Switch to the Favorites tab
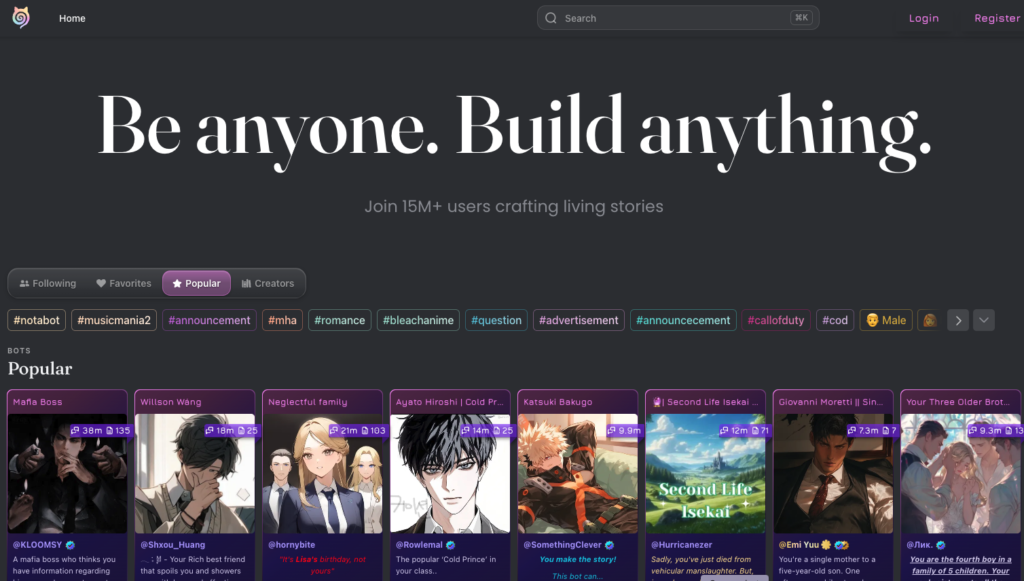 click(123, 283)
